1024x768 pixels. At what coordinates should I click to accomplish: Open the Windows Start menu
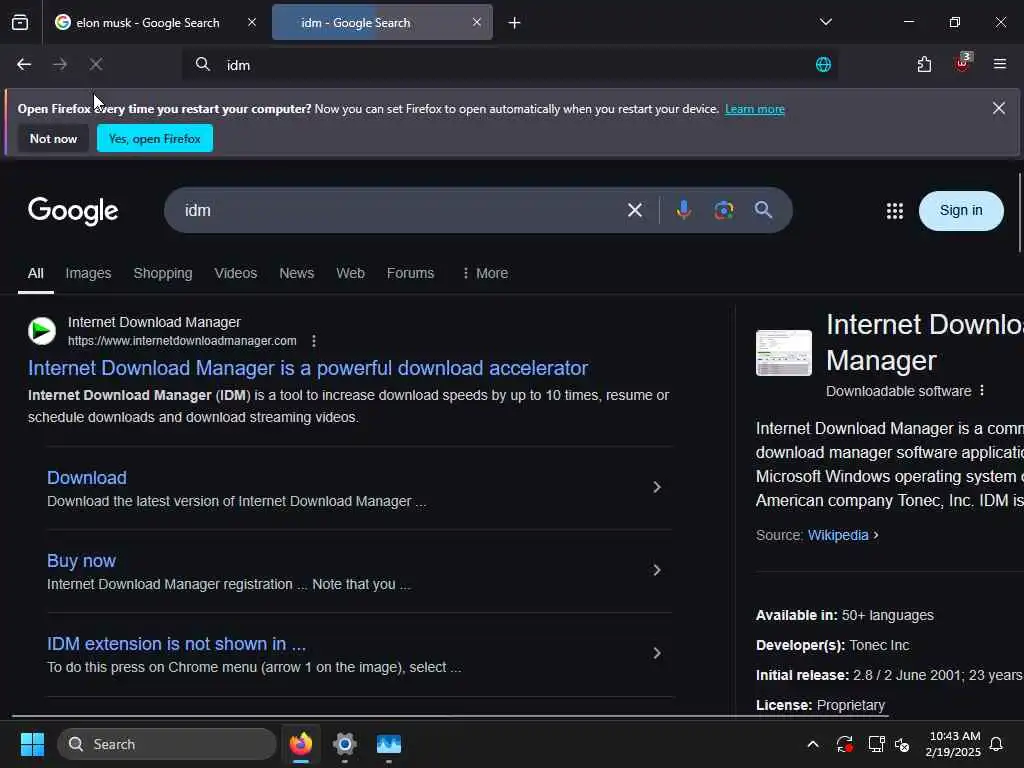(x=32, y=744)
